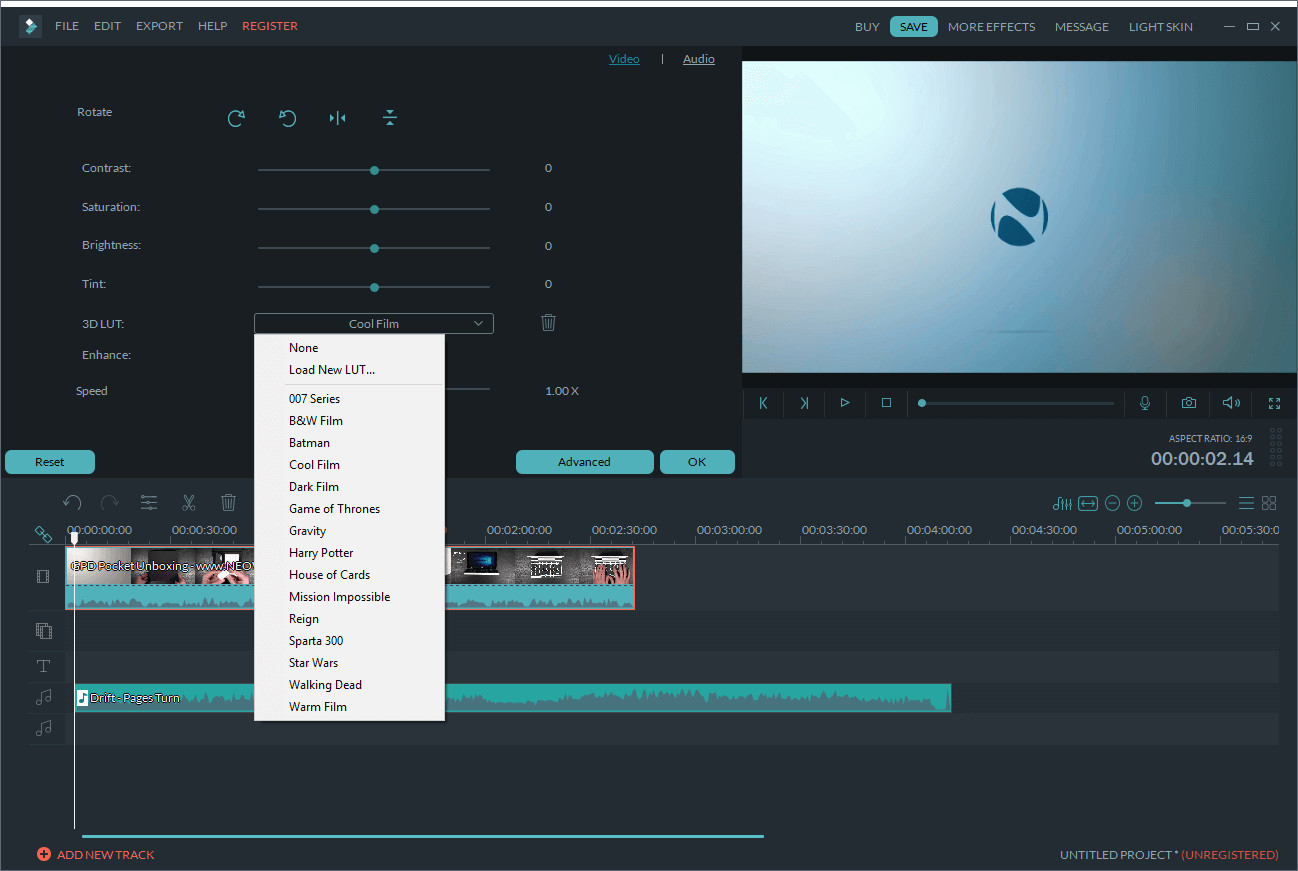Click the scissors split tool
1298x871 pixels.
click(188, 503)
